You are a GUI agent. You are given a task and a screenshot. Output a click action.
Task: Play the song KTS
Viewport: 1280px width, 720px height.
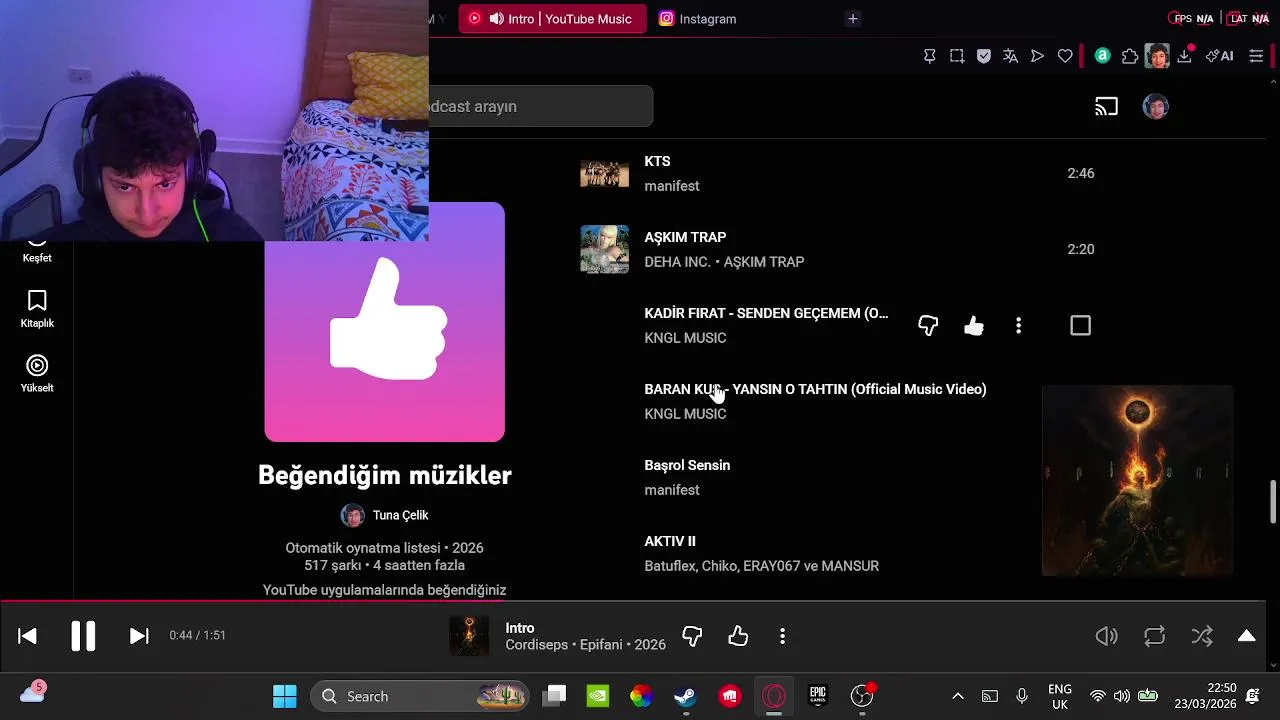coord(657,161)
